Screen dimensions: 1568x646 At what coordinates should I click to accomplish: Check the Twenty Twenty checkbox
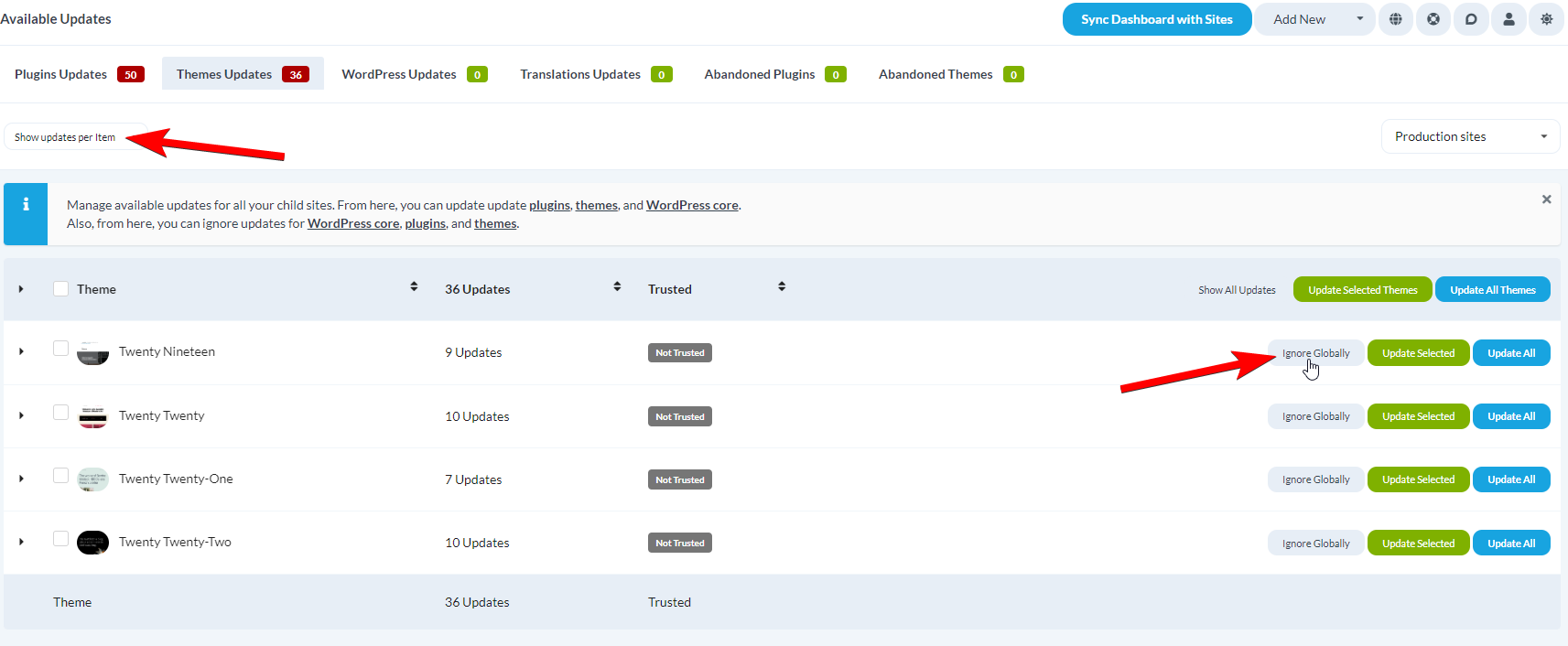point(60,413)
